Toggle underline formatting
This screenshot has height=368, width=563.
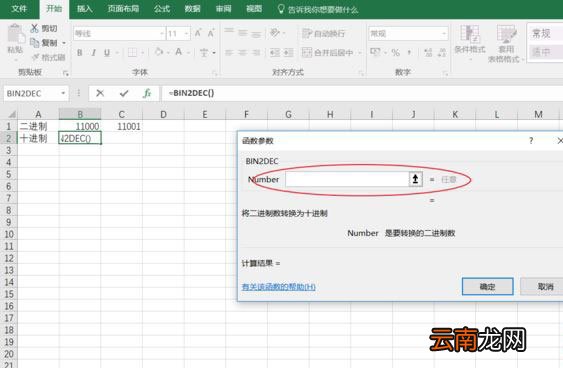pos(107,53)
